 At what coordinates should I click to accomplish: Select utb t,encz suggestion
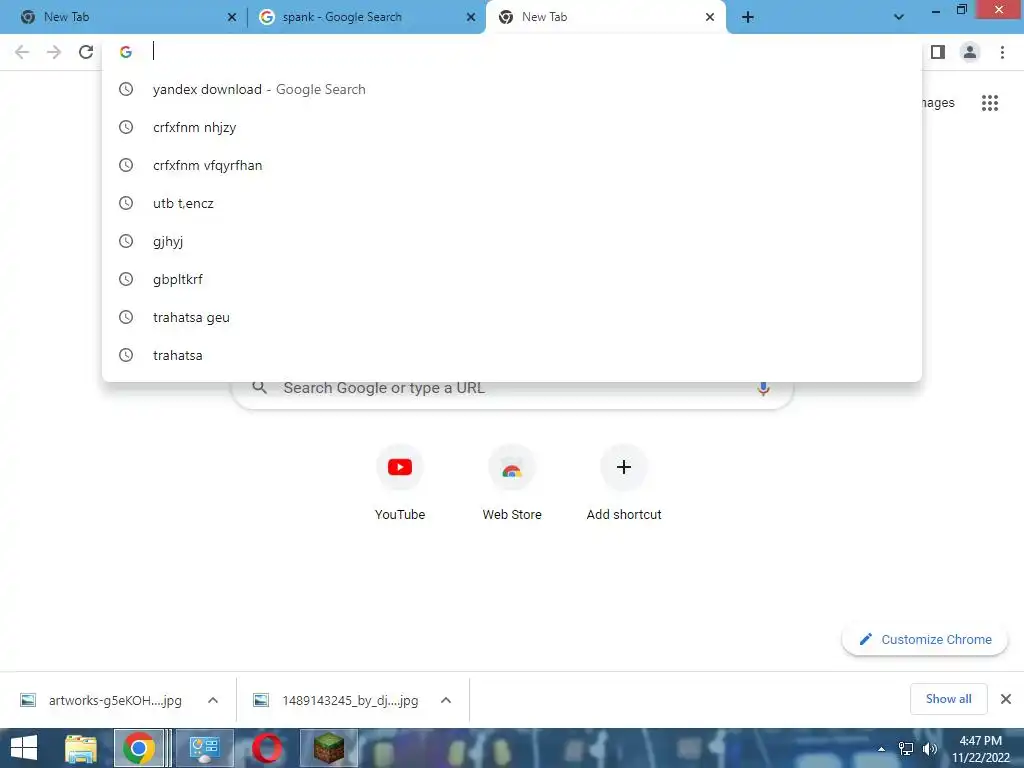pyautogui.click(x=512, y=203)
